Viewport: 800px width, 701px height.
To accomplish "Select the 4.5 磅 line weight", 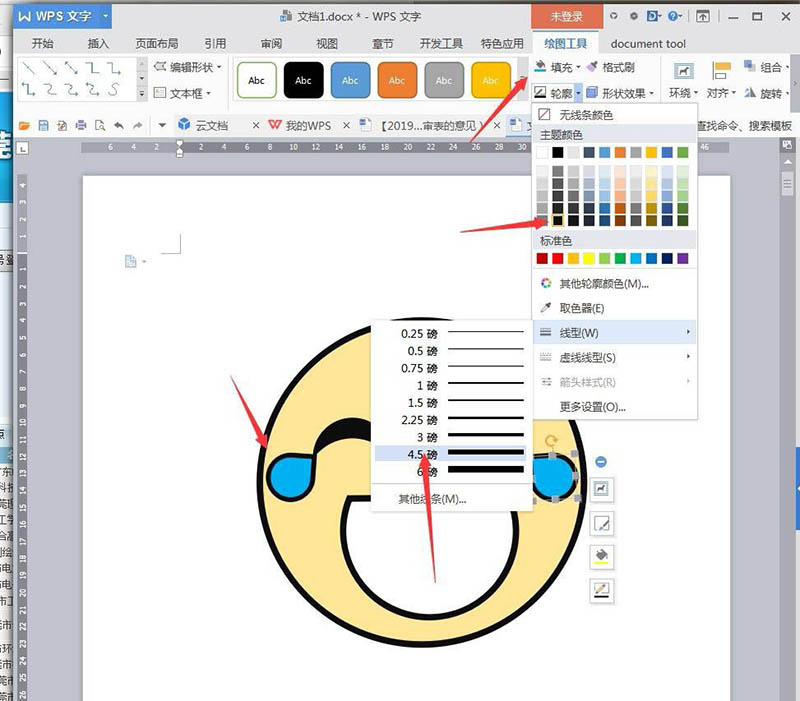I will (451, 454).
